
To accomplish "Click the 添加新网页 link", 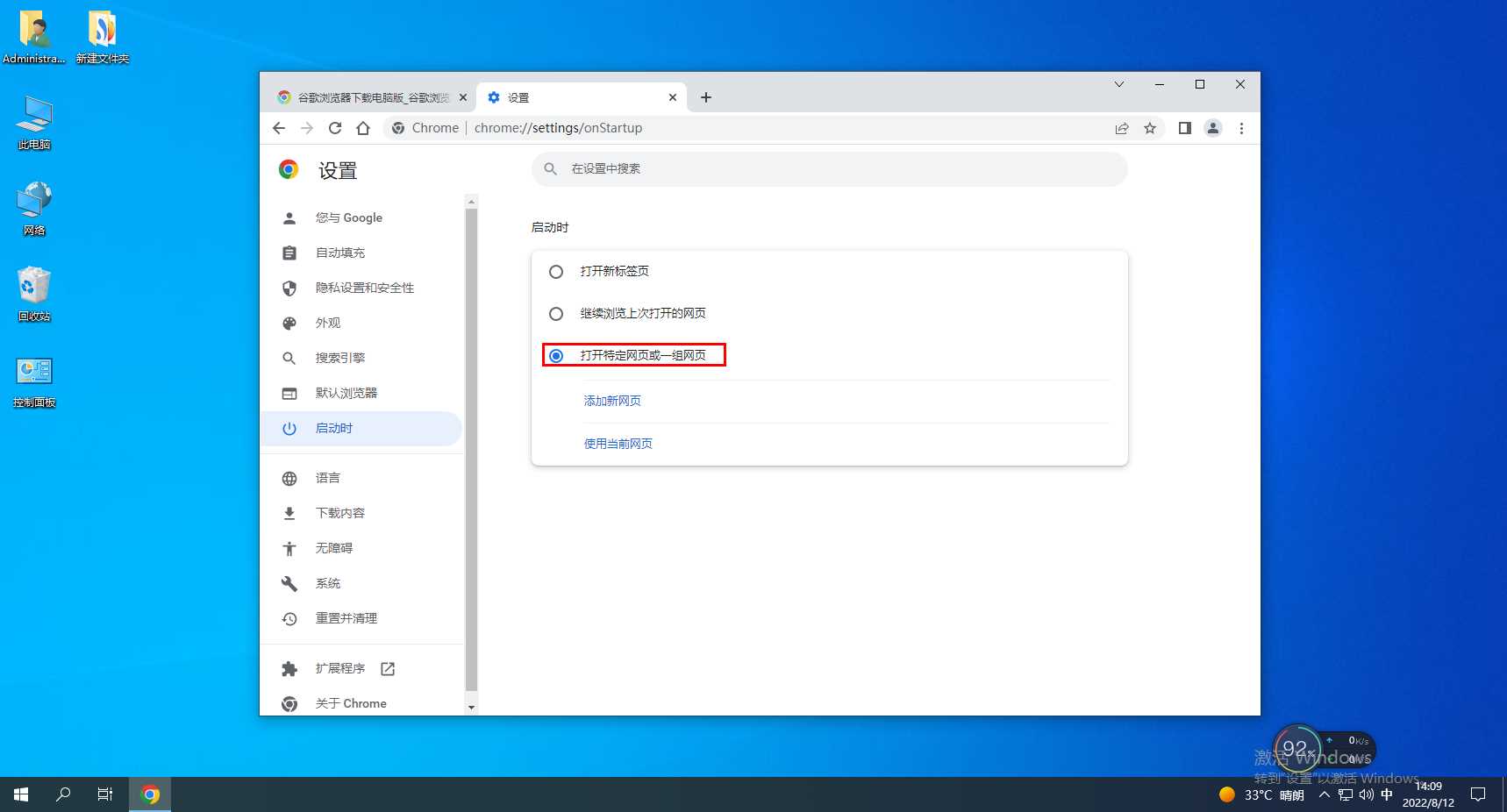I will coord(611,401).
